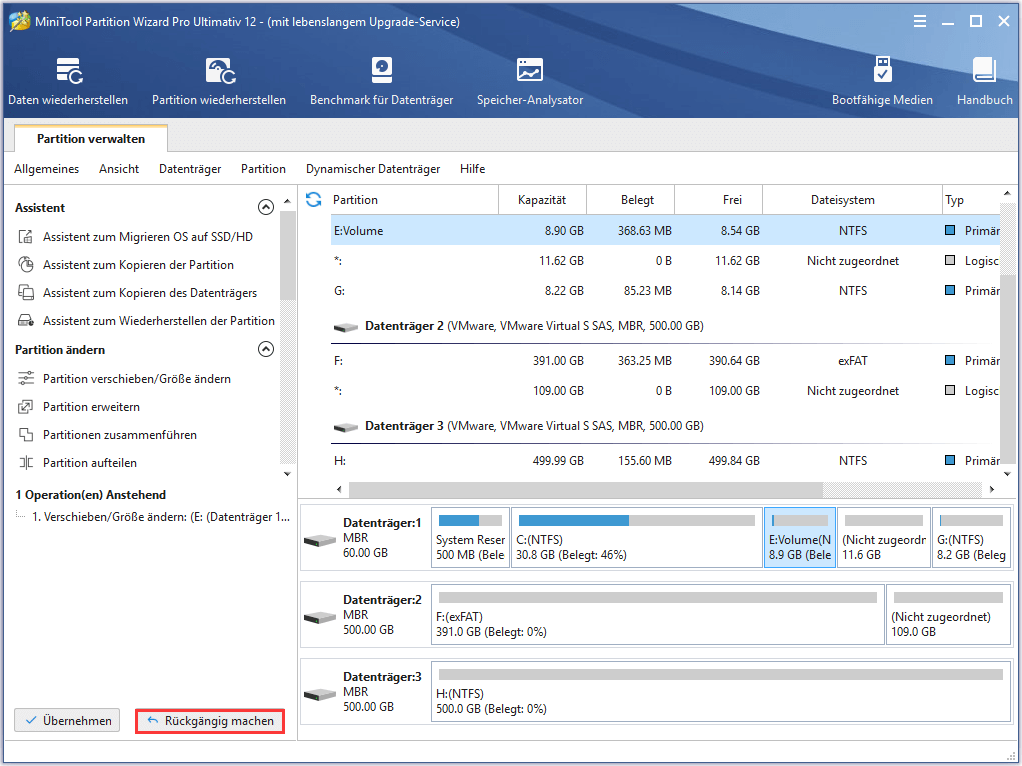Sort by Kapazität column header
Screen dimensions: 1022x766
point(542,200)
